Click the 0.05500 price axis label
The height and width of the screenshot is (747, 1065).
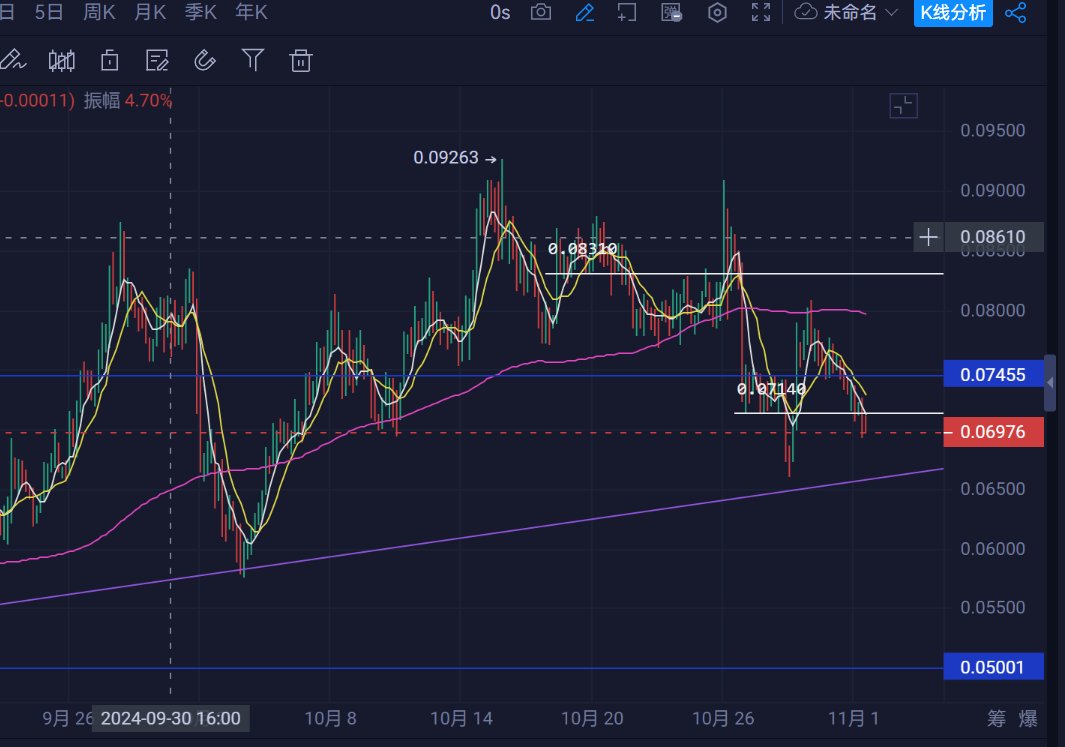[x=993, y=607]
